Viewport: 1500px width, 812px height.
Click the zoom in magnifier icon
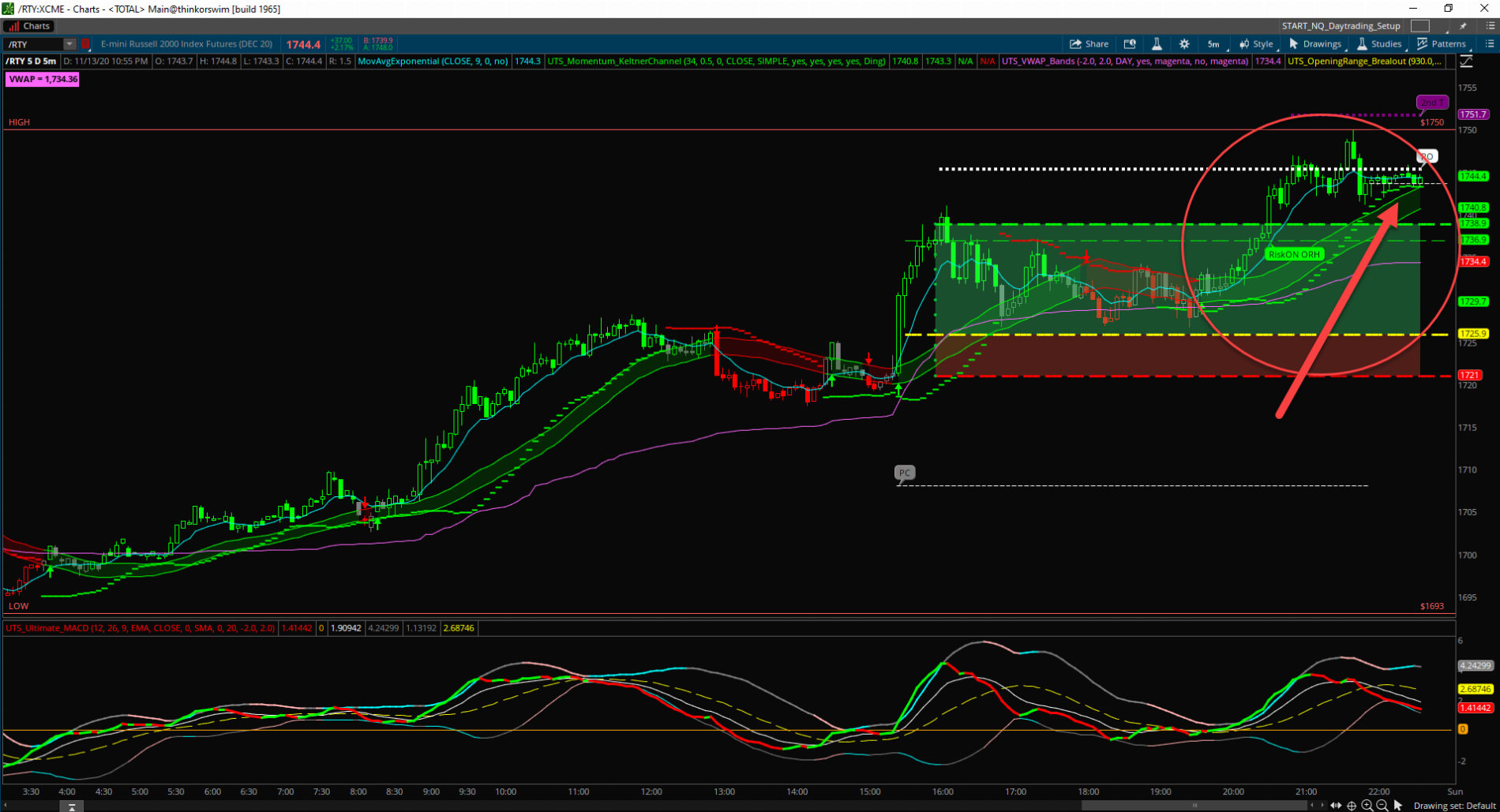[x=1367, y=806]
